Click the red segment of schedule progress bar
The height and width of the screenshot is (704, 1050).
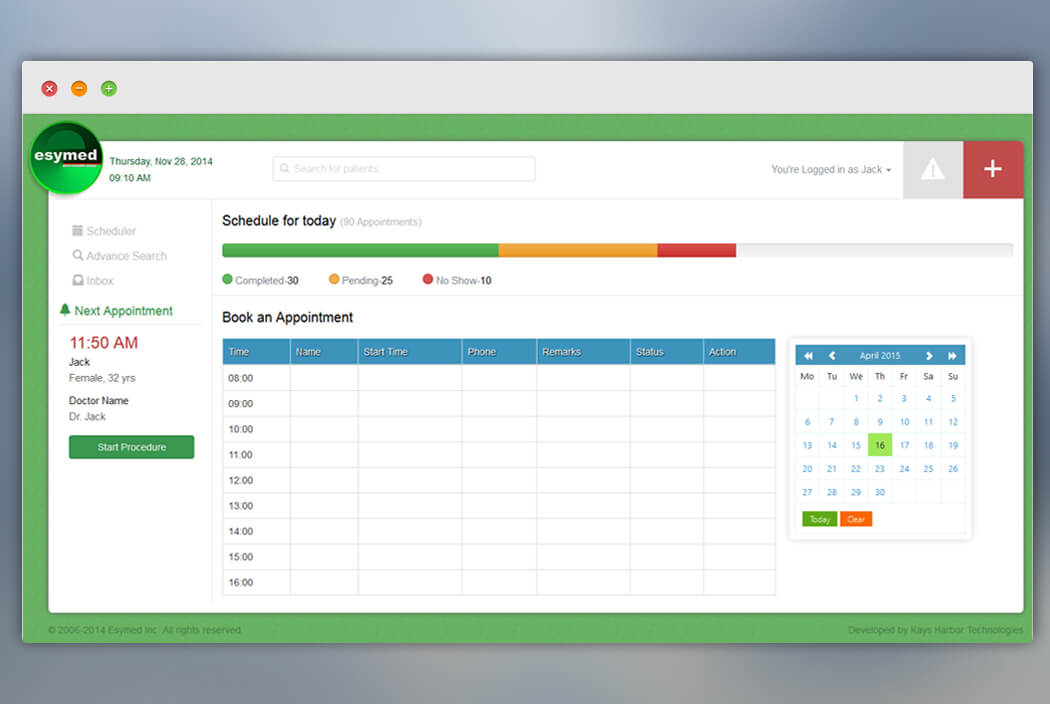pos(696,251)
